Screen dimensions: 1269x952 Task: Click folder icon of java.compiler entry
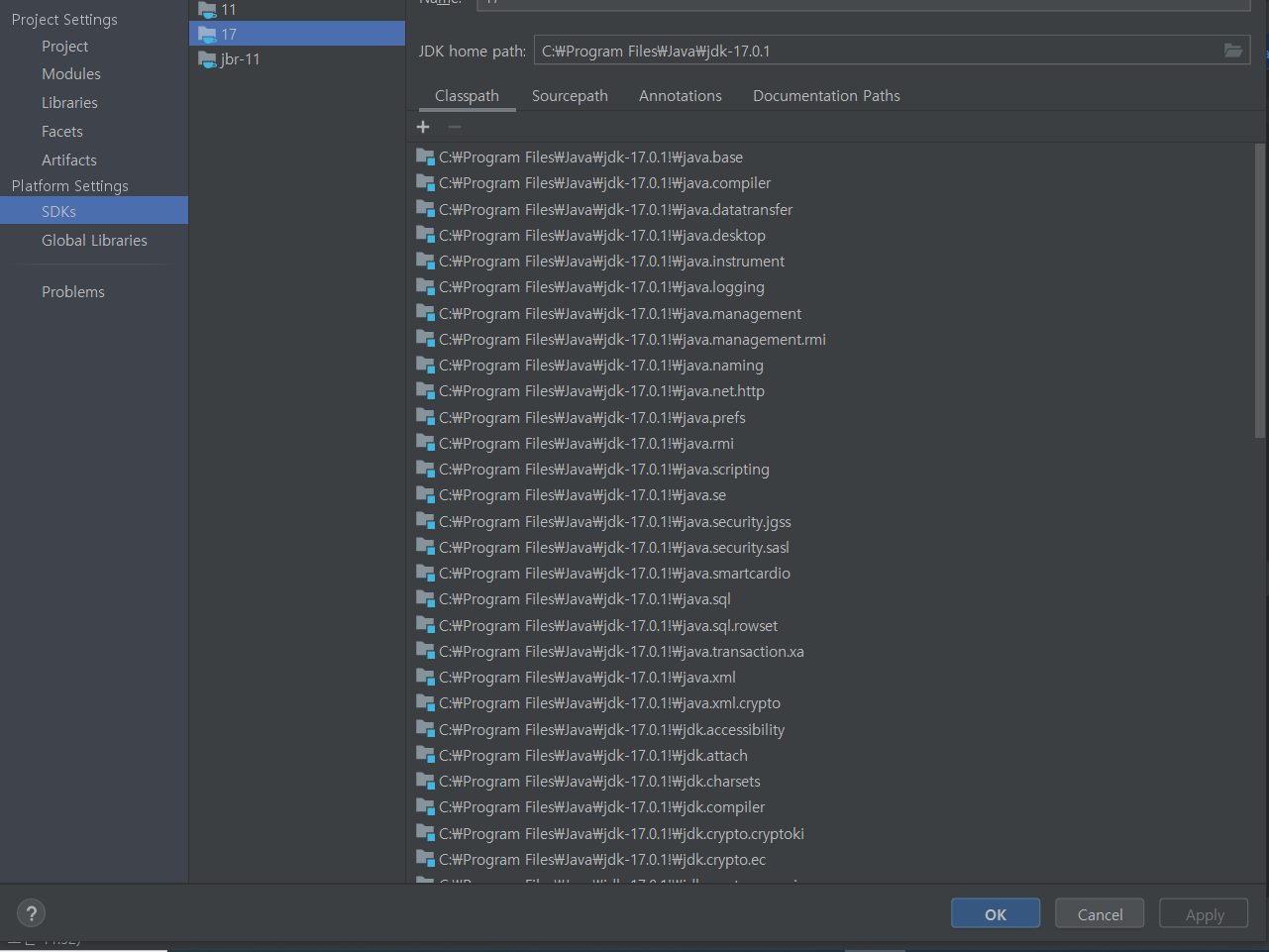point(426,182)
